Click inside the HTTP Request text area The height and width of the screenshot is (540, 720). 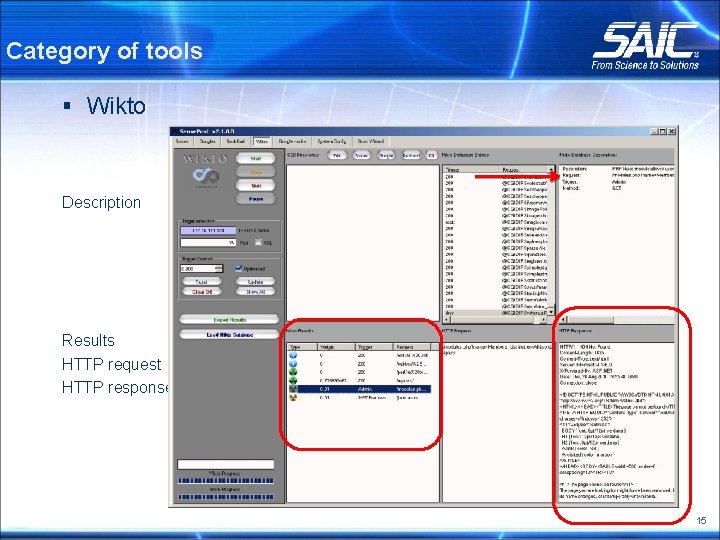pyautogui.click(x=498, y=422)
